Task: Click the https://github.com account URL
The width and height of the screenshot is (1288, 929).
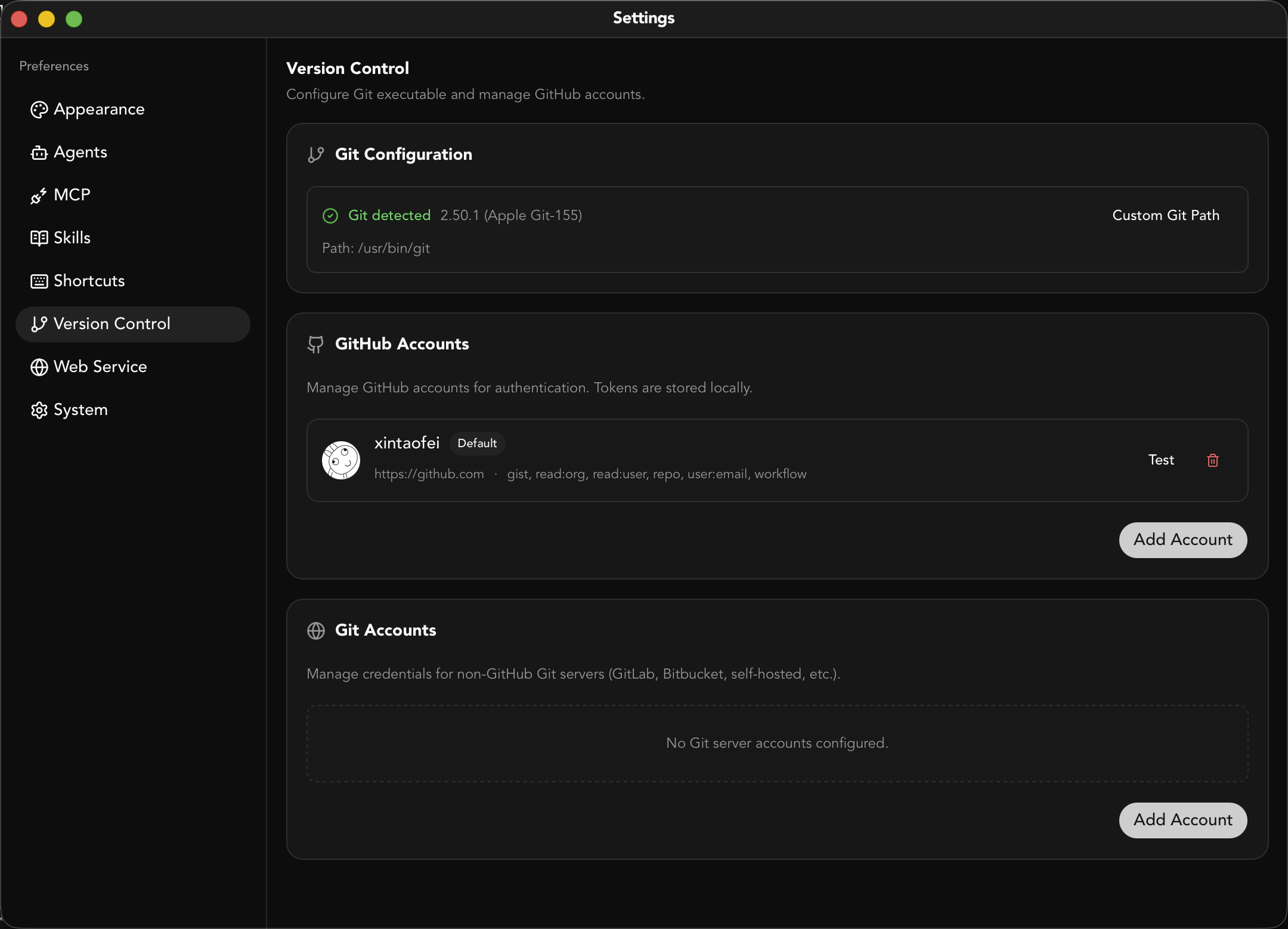Action: coord(429,474)
